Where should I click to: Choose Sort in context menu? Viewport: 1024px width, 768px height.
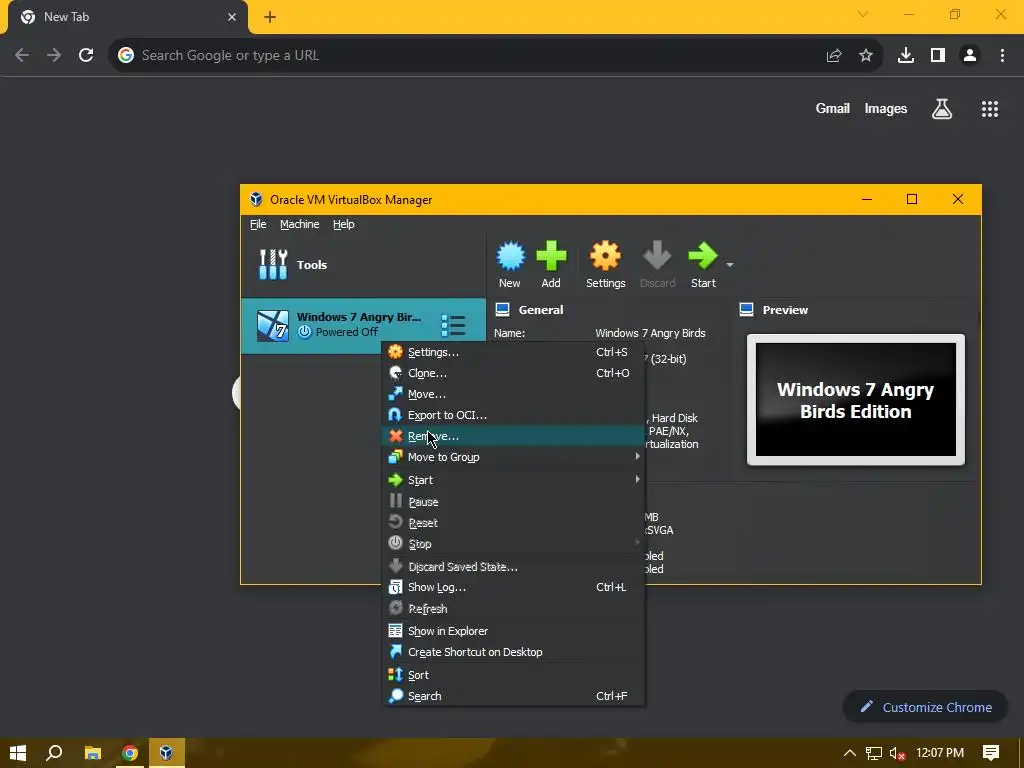click(x=513, y=675)
